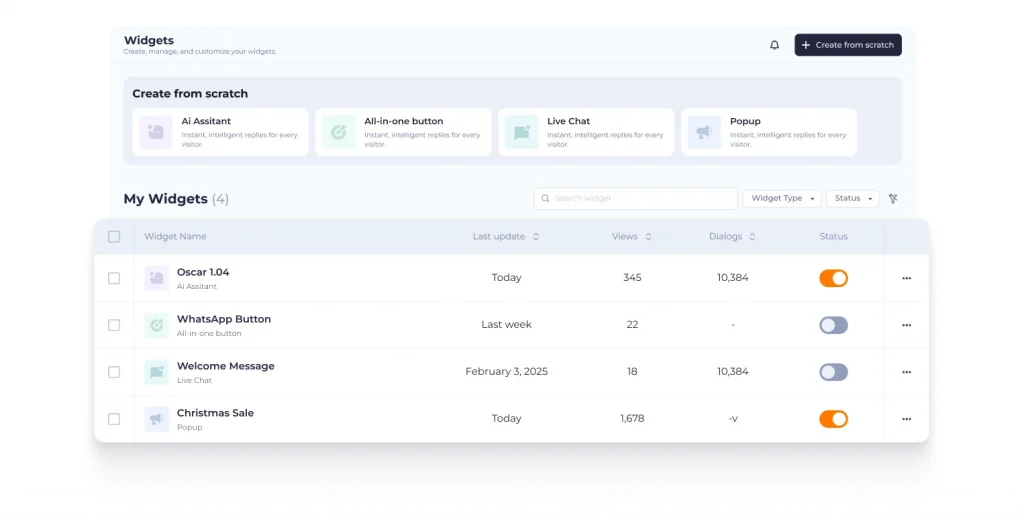Open three-dot menu for Oscar 1.04
The width and height of the screenshot is (1024, 523).
pos(906,278)
